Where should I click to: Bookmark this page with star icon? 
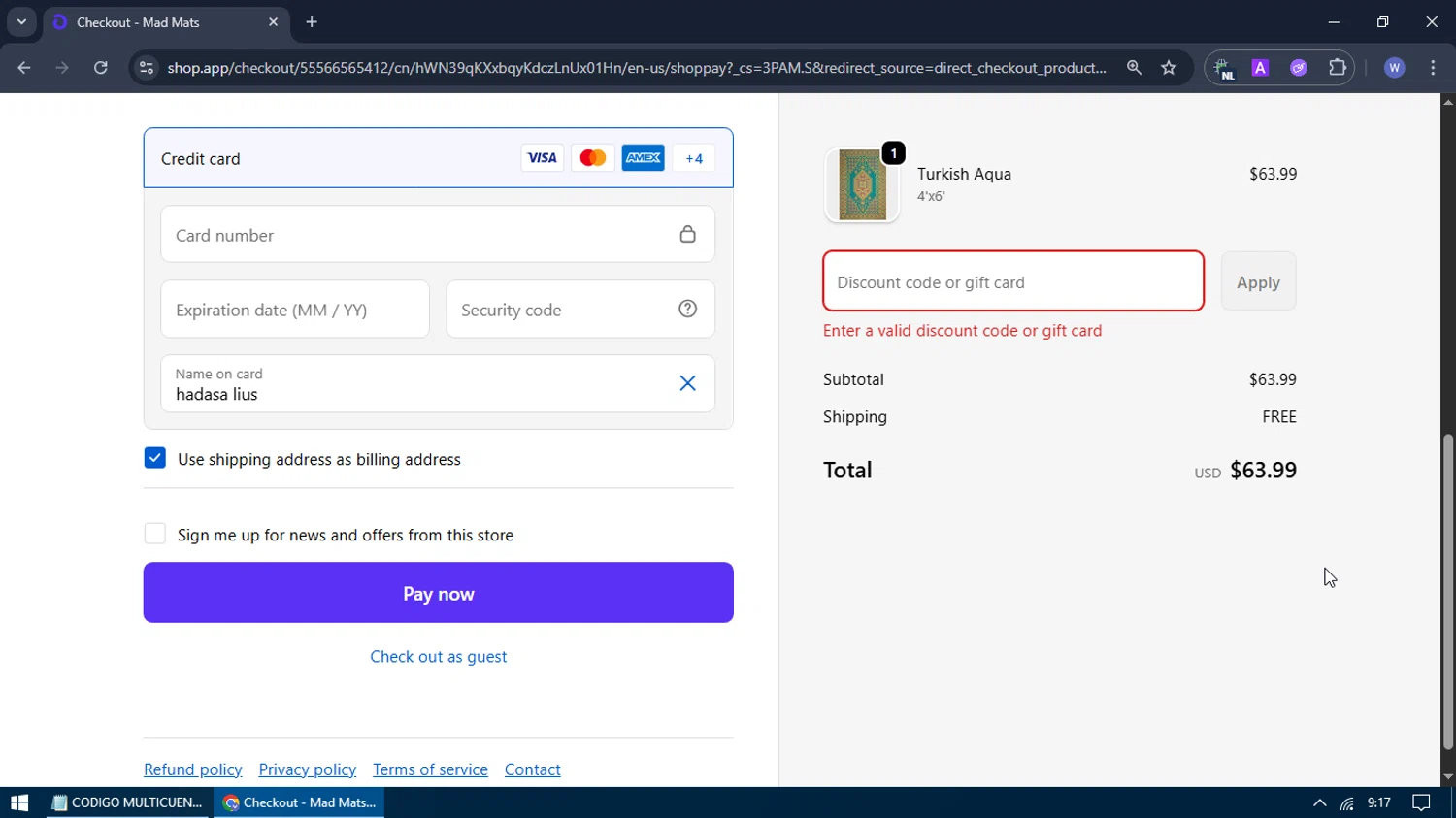(1169, 68)
